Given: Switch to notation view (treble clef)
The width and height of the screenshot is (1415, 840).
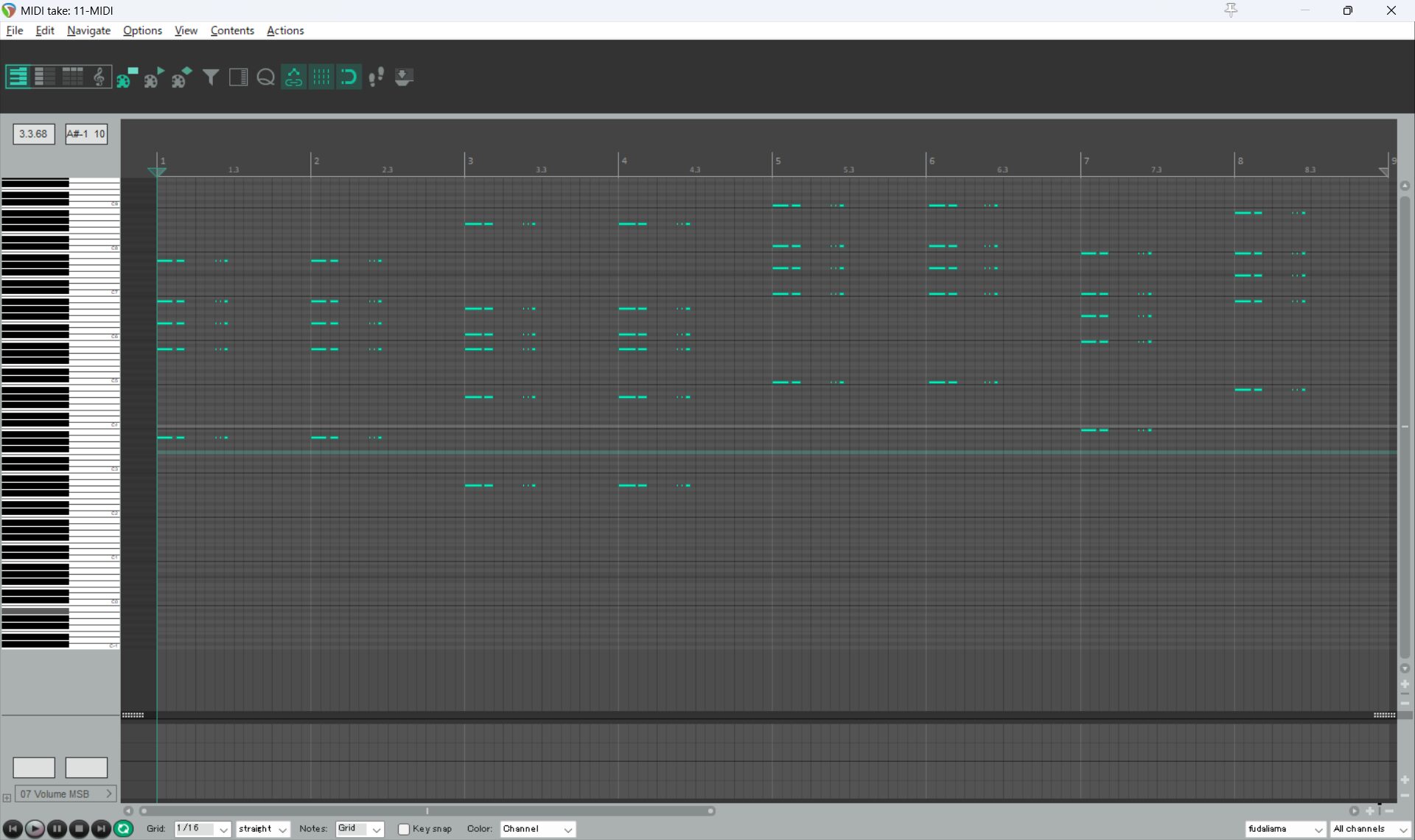Looking at the screenshot, I should click(99, 77).
